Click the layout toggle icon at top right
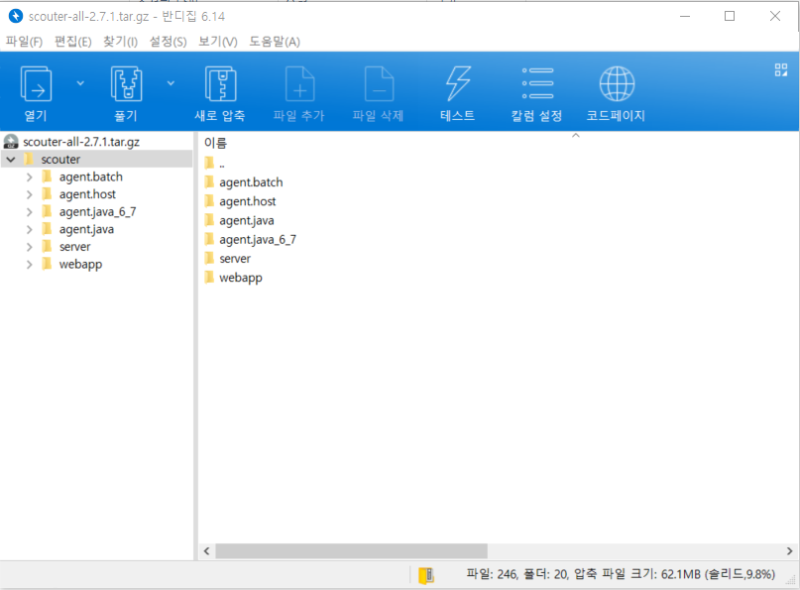Viewport: 800px width, 590px height. click(x=780, y=72)
